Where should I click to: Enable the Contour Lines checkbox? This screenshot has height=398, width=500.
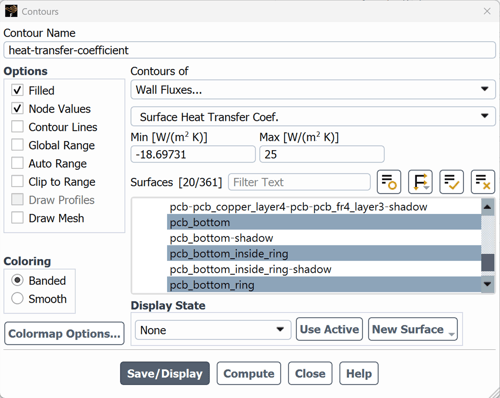(17, 127)
